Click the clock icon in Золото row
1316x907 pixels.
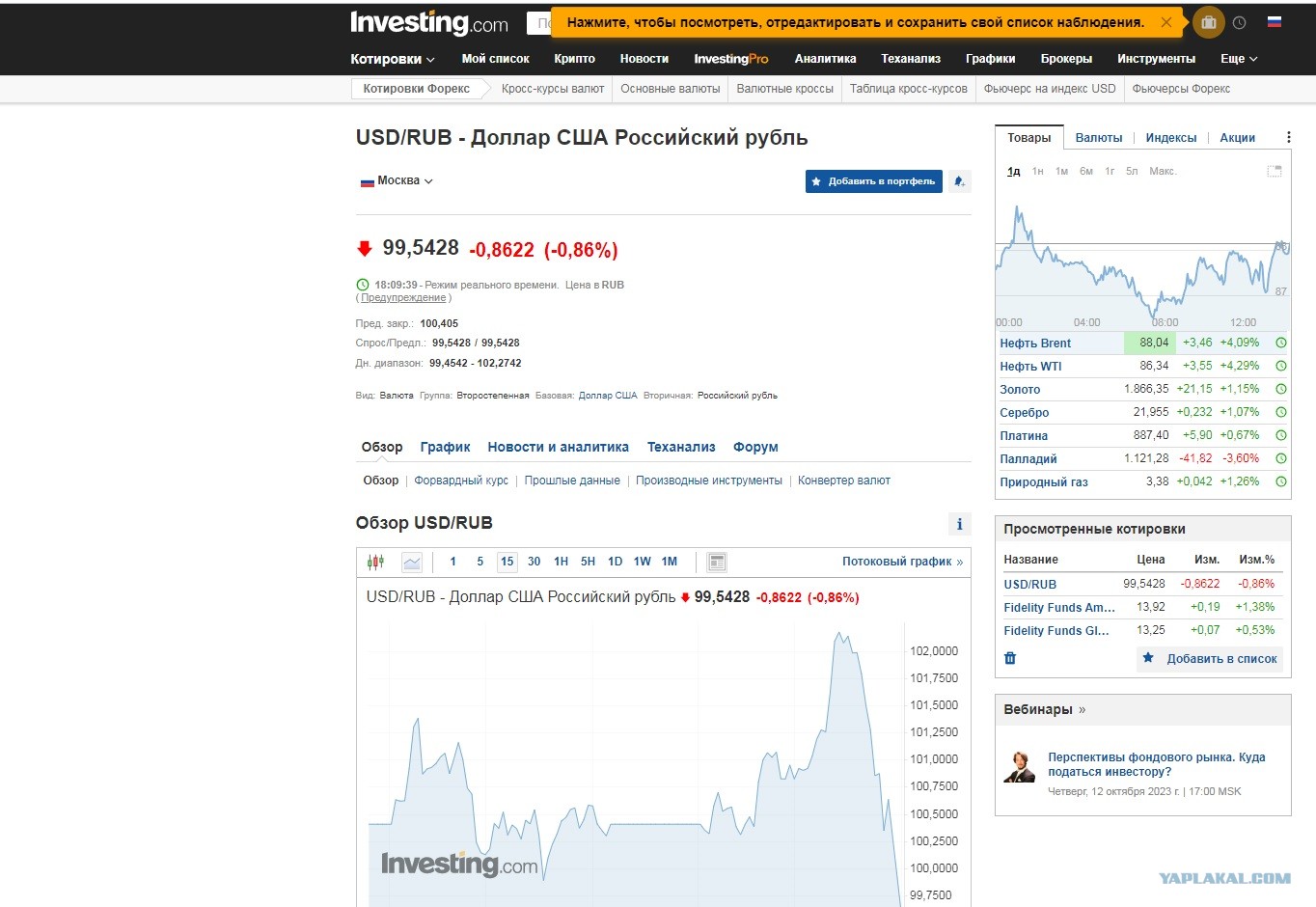(1281, 389)
